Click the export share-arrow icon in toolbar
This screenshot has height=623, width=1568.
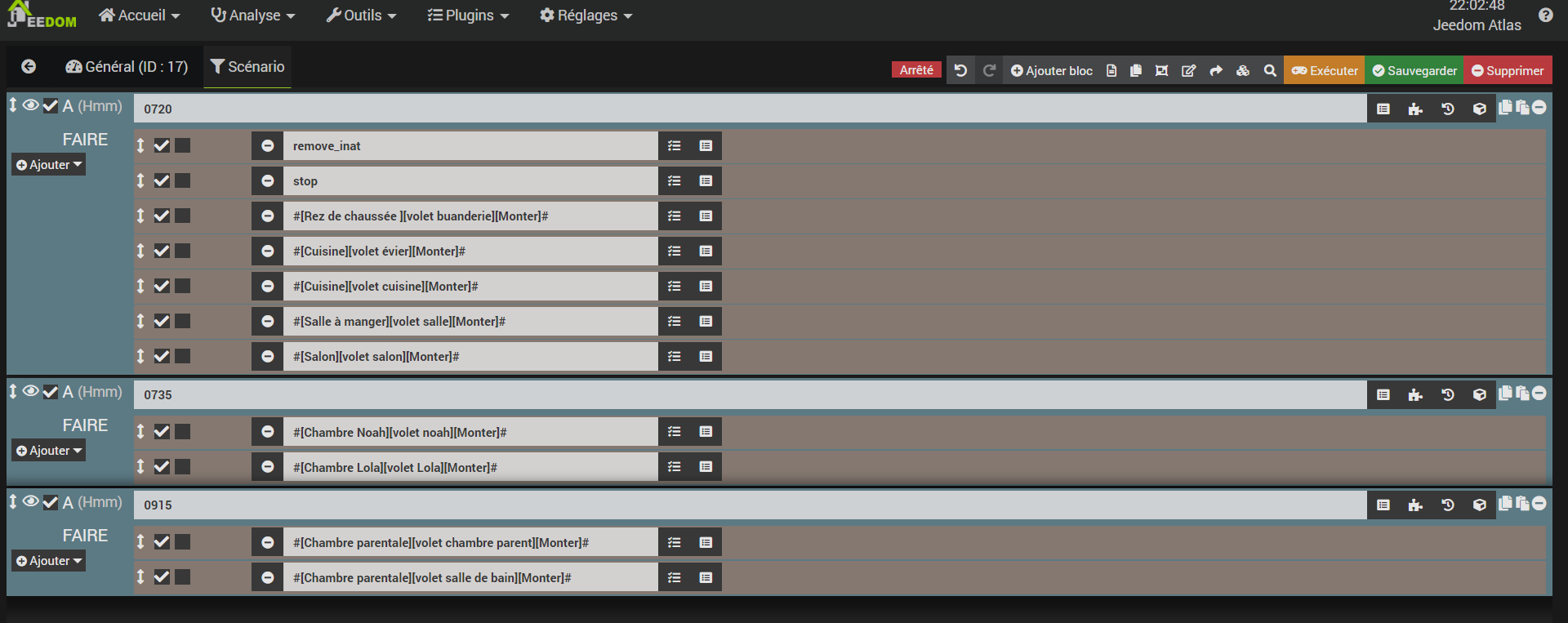[x=1216, y=71]
